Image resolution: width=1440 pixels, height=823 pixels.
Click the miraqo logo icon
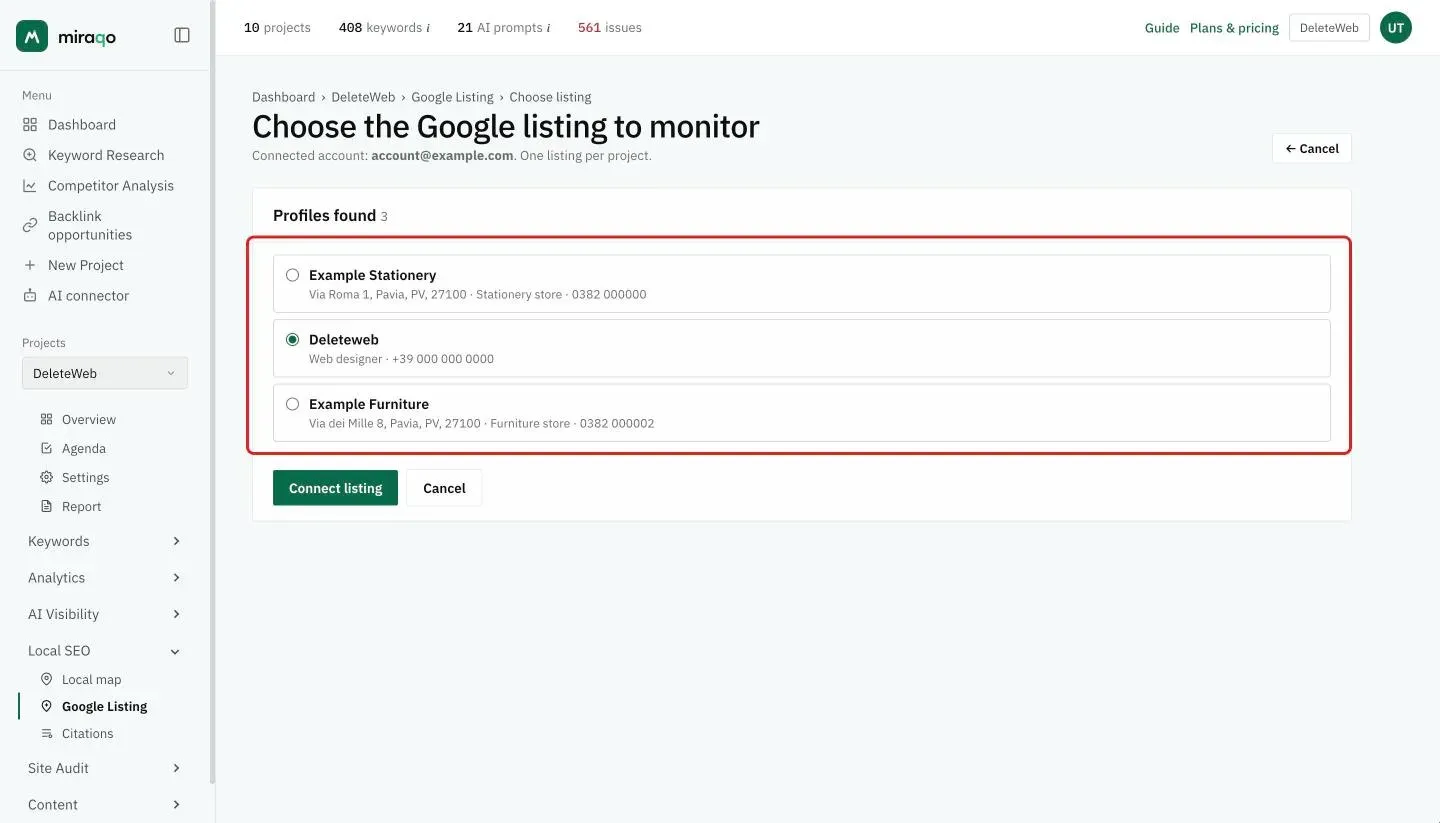coord(32,36)
